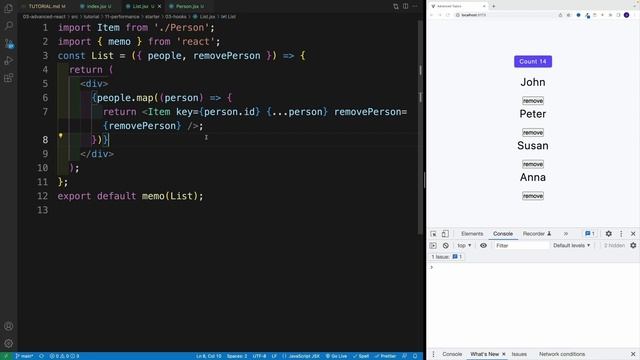
Task: Click remove button under Peter
Action: click(x=533, y=132)
